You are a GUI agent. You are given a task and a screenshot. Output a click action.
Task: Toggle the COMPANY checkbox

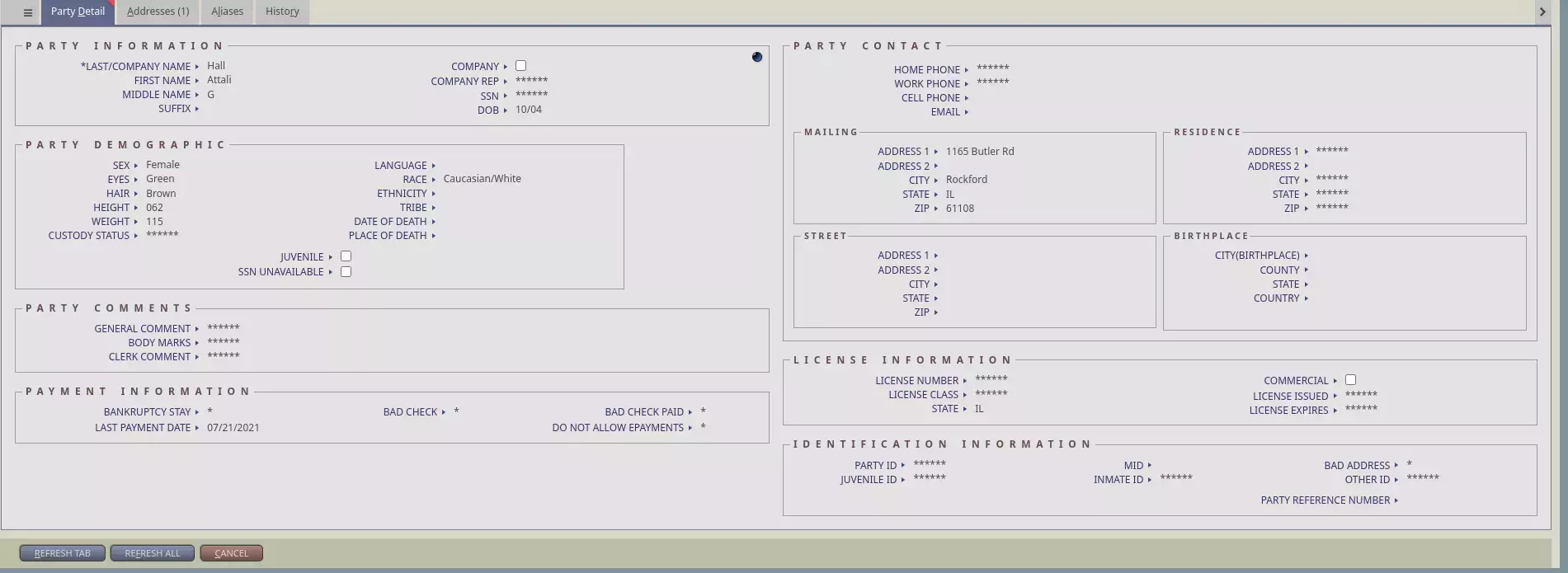520,66
